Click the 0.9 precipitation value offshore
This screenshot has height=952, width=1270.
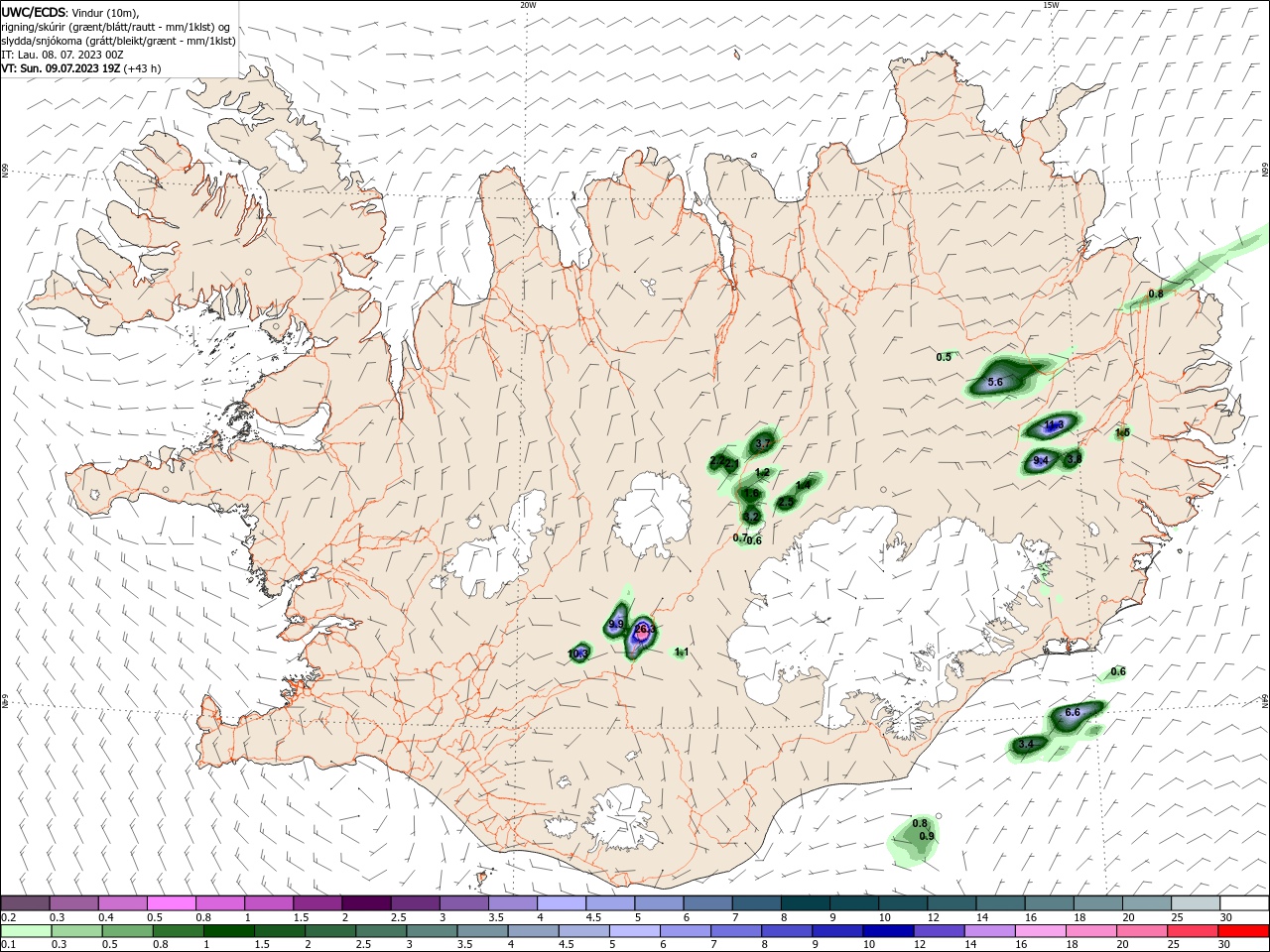pyautogui.click(x=927, y=836)
